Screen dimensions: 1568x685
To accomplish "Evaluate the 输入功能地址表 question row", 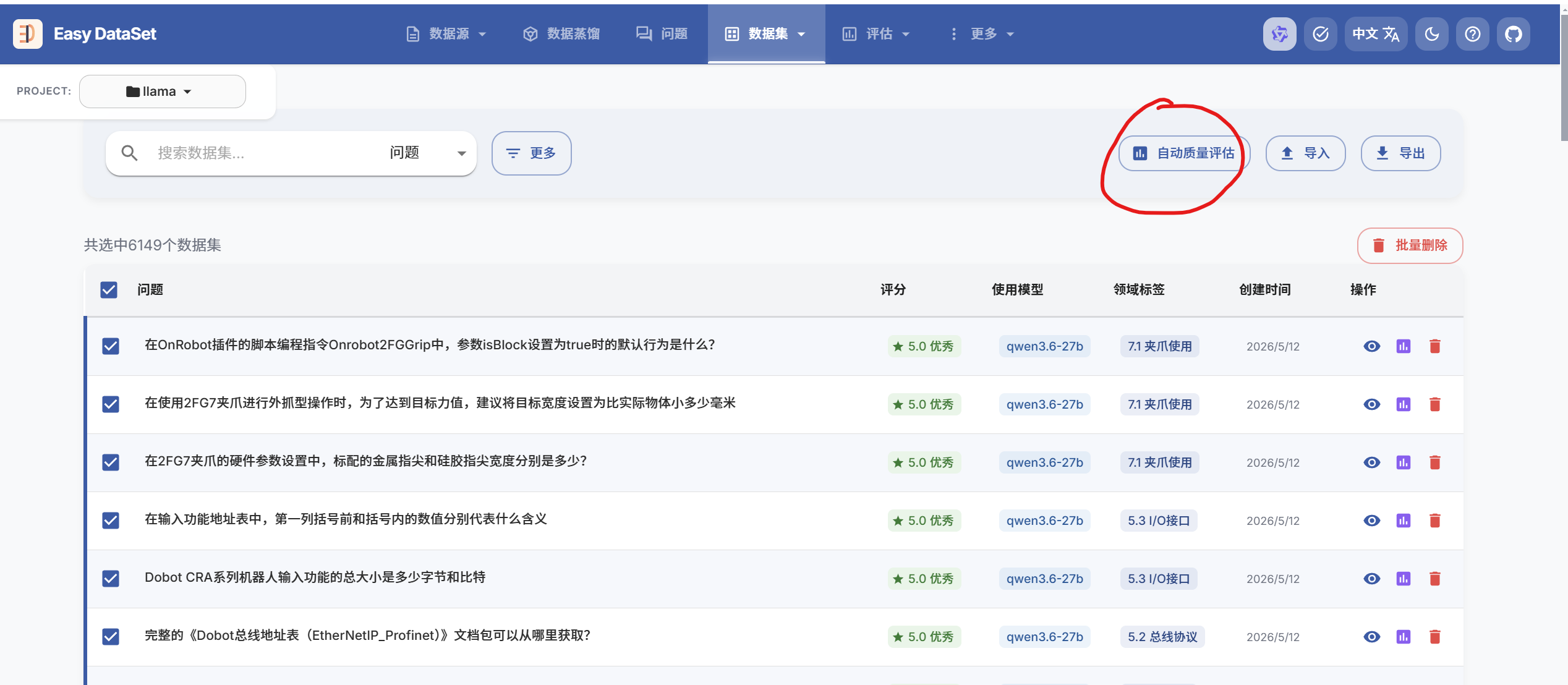I will 1404,521.
